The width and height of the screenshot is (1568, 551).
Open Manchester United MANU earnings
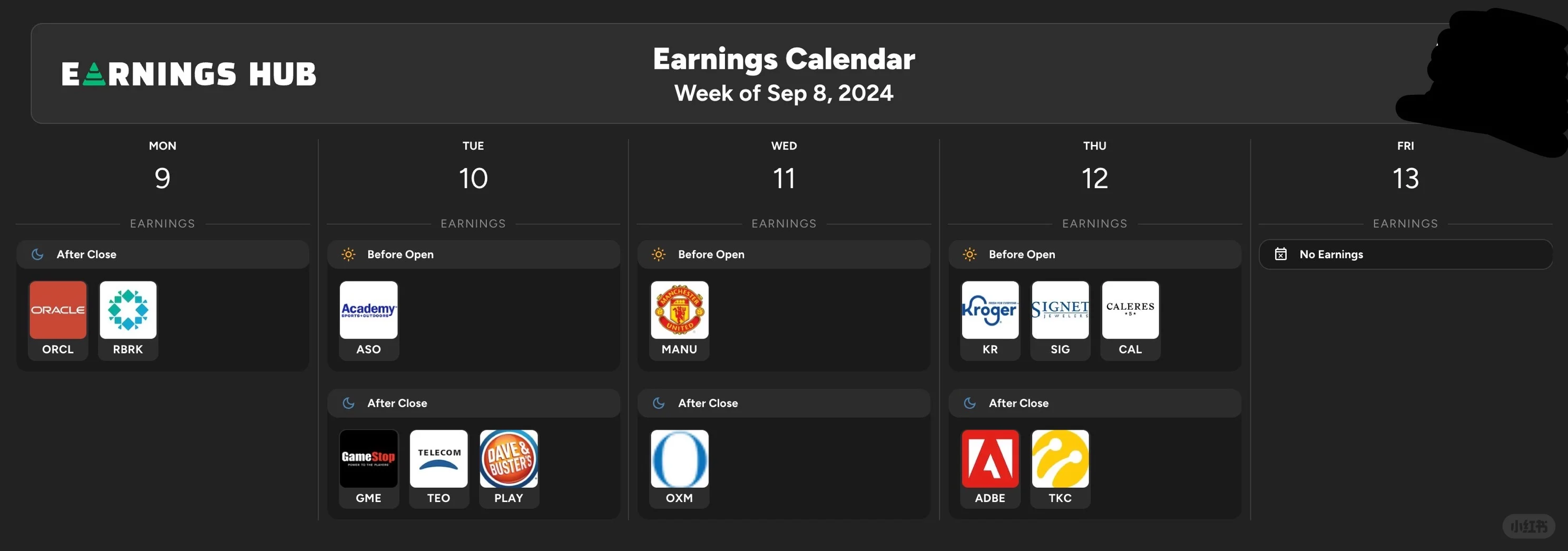pos(679,320)
